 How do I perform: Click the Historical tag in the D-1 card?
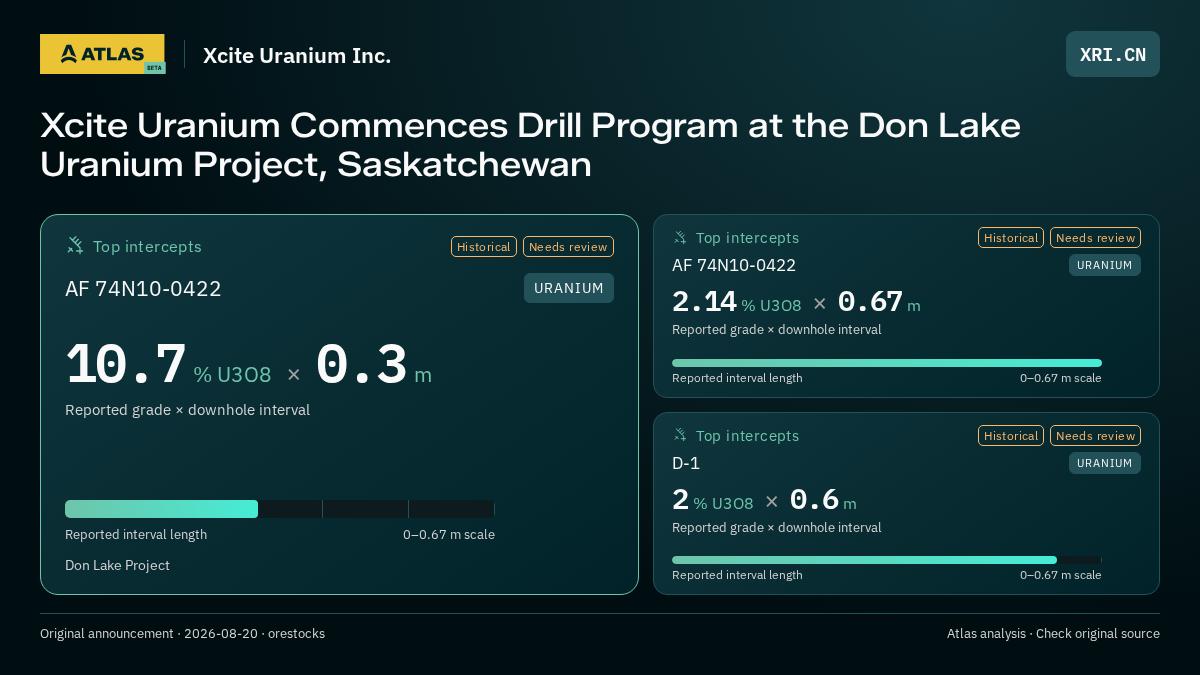pyautogui.click(x=1011, y=435)
